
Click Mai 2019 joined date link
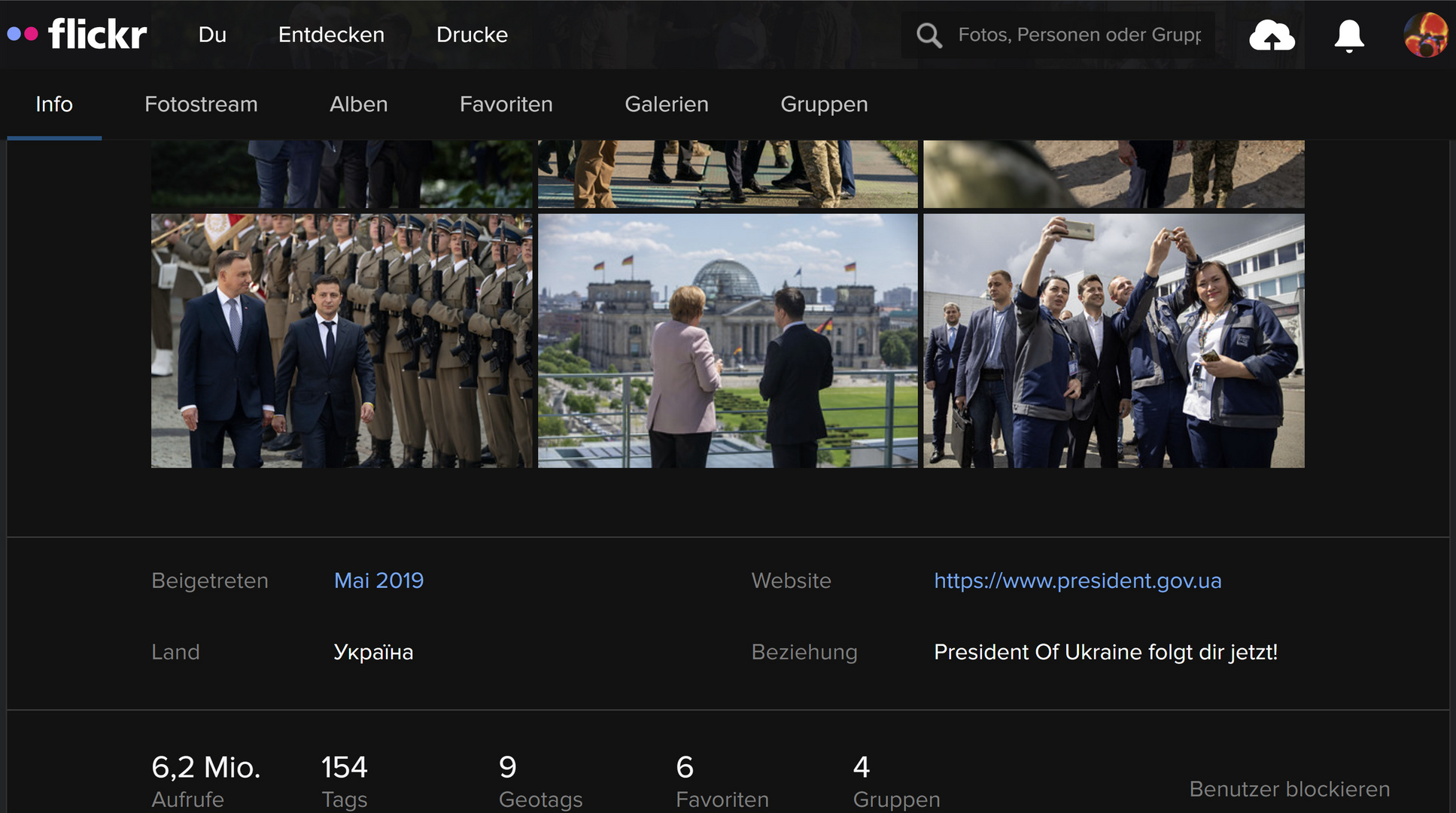[x=379, y=580]
